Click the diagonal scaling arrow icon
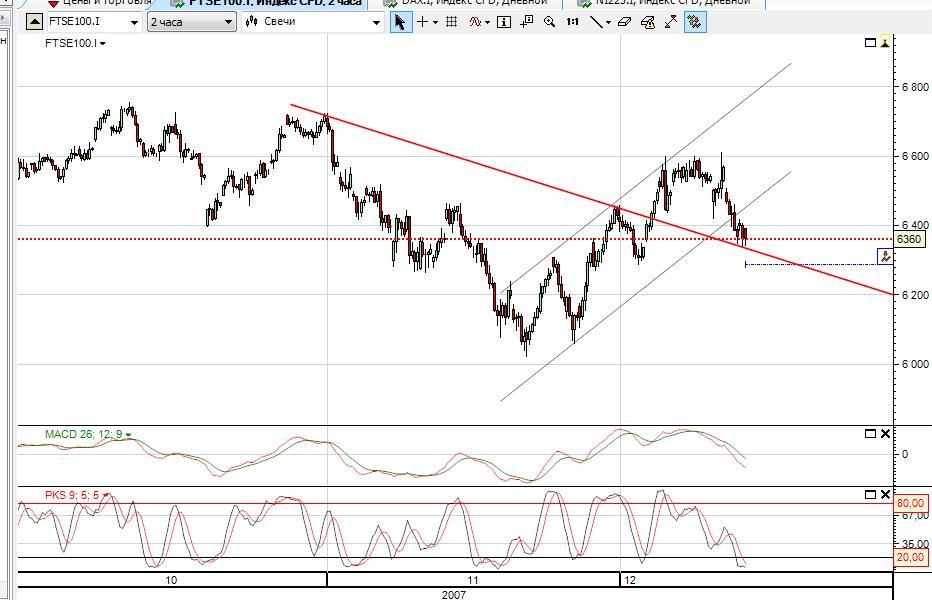932x600 pixels. 670,22
